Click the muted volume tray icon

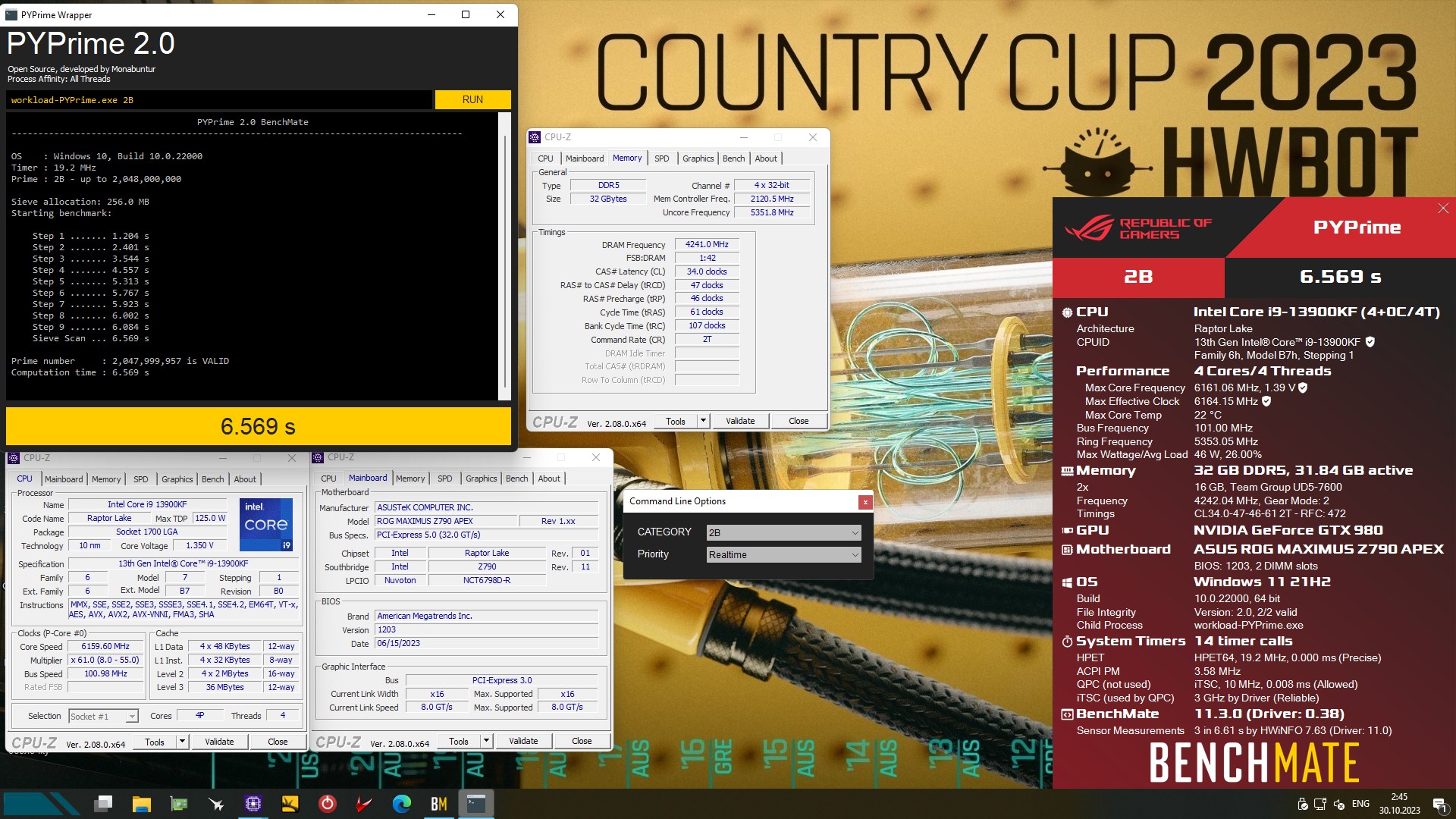pyautogui.click(x=1338, y=804)
